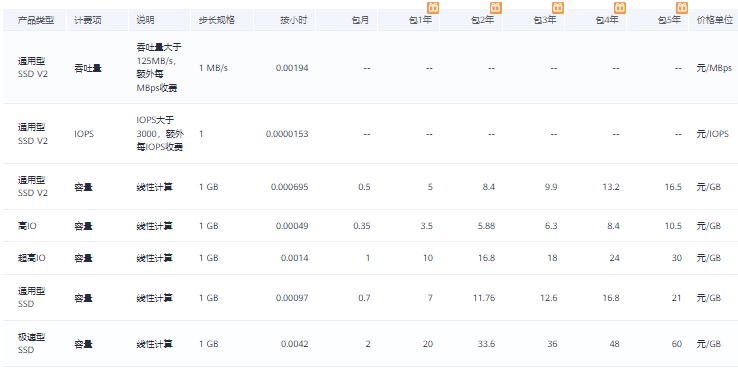
Task: Click the 通用型 SSD V2 three-year price 9.9
Action: pos(551,187)
